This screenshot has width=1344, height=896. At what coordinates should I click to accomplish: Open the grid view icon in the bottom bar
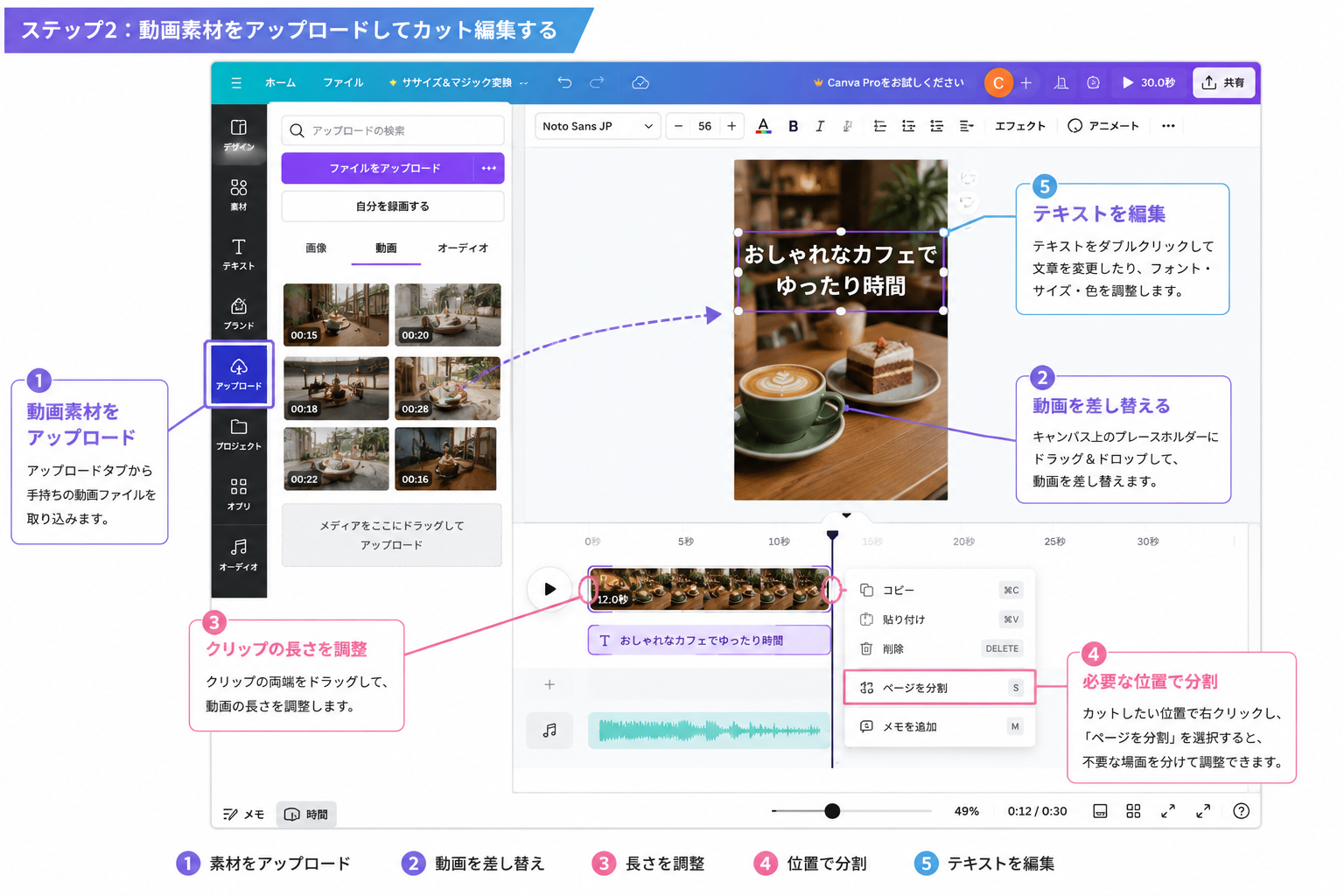click(1133, 811)
